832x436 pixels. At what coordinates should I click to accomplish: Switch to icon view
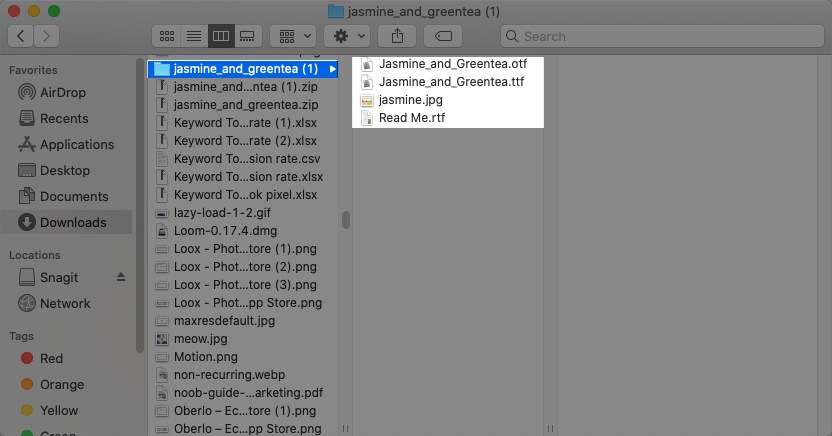tap(167, 36)
